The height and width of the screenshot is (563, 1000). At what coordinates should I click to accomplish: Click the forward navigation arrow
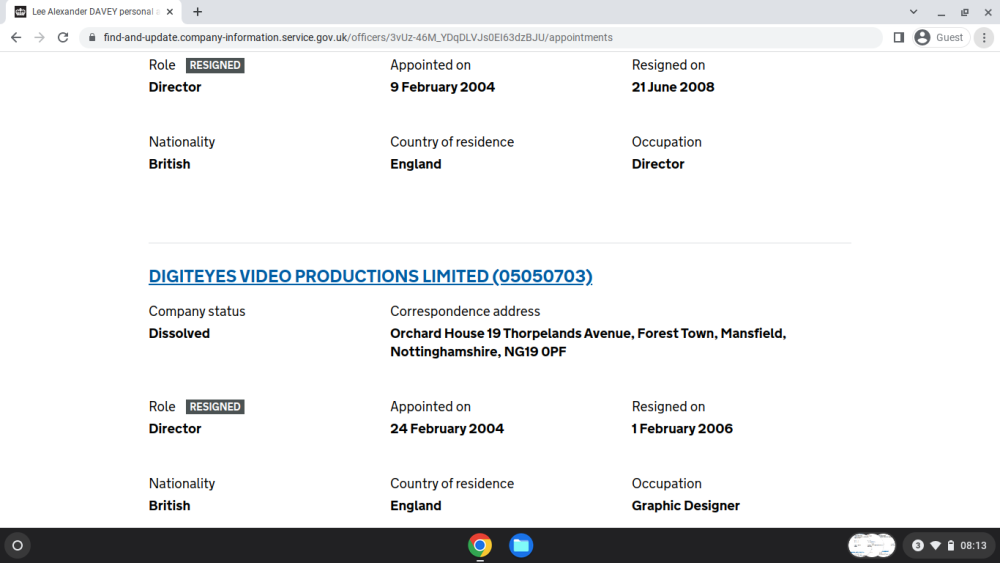coord(40,38)
